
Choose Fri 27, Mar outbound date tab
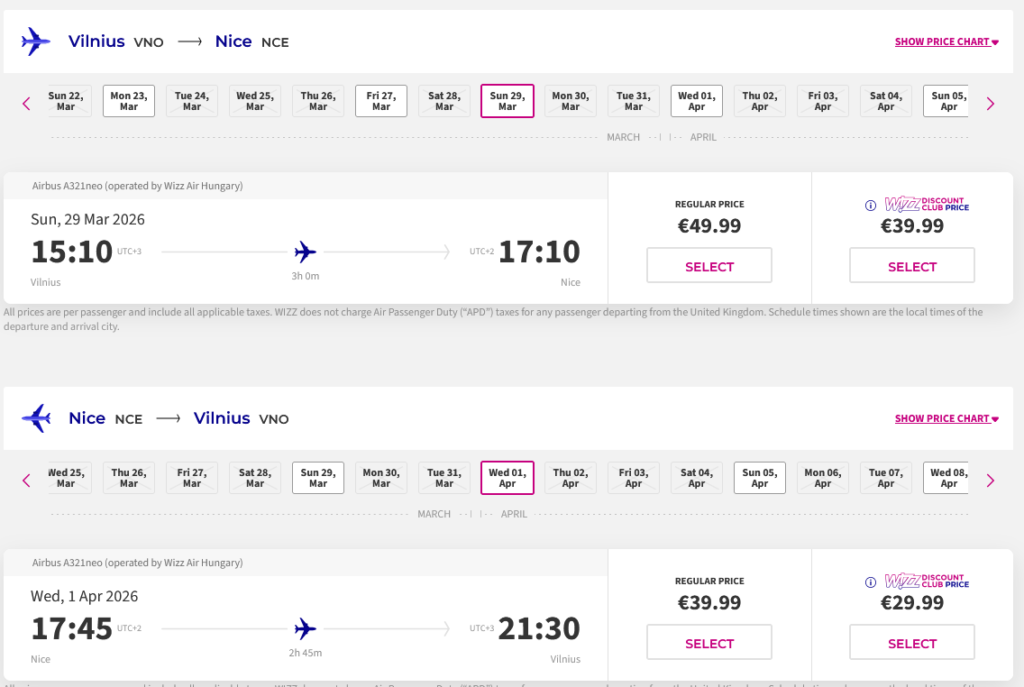pos(381,101)
